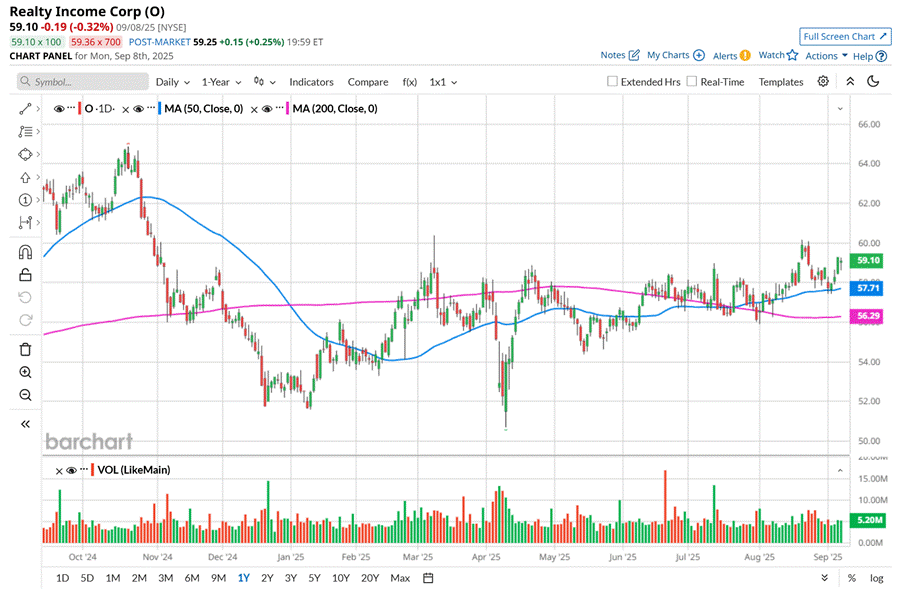Collapse the header with double-up chevron
This screenshot has width=903, height=595.
point(850,81)
